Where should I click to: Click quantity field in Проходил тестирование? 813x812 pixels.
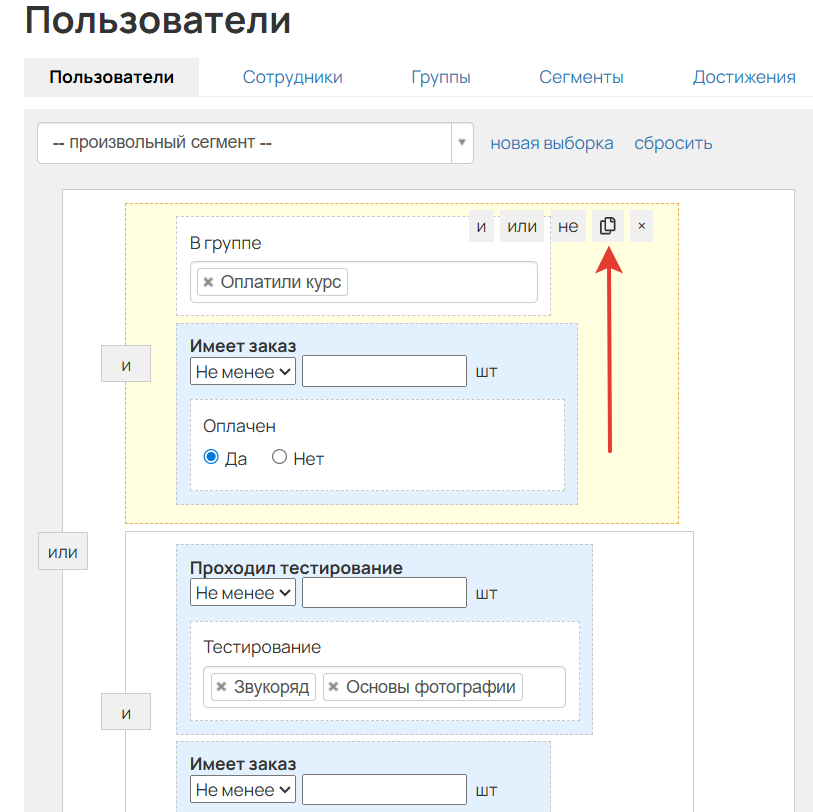384,593
